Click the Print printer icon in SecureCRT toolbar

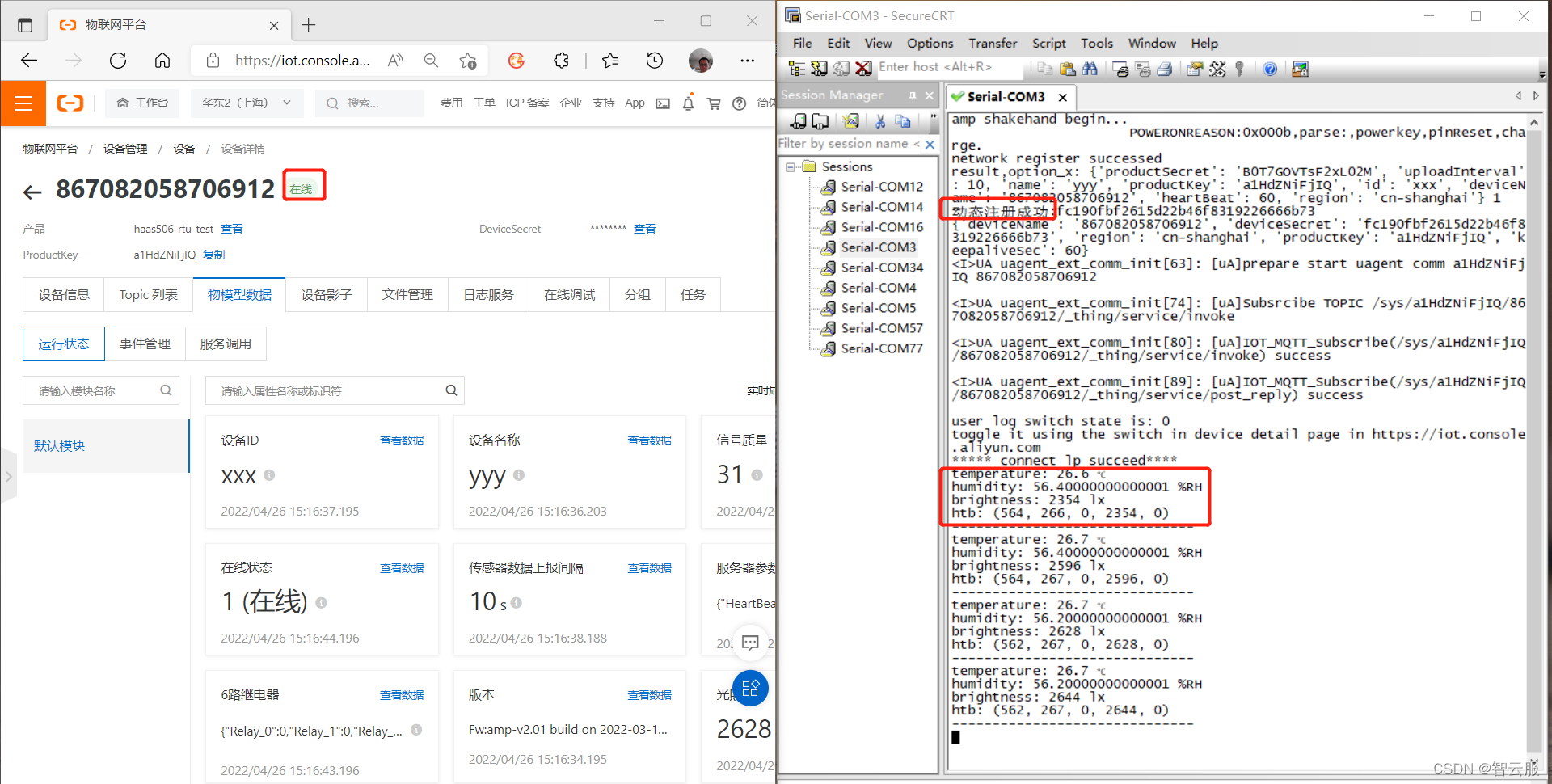(x=1165, y=69)
